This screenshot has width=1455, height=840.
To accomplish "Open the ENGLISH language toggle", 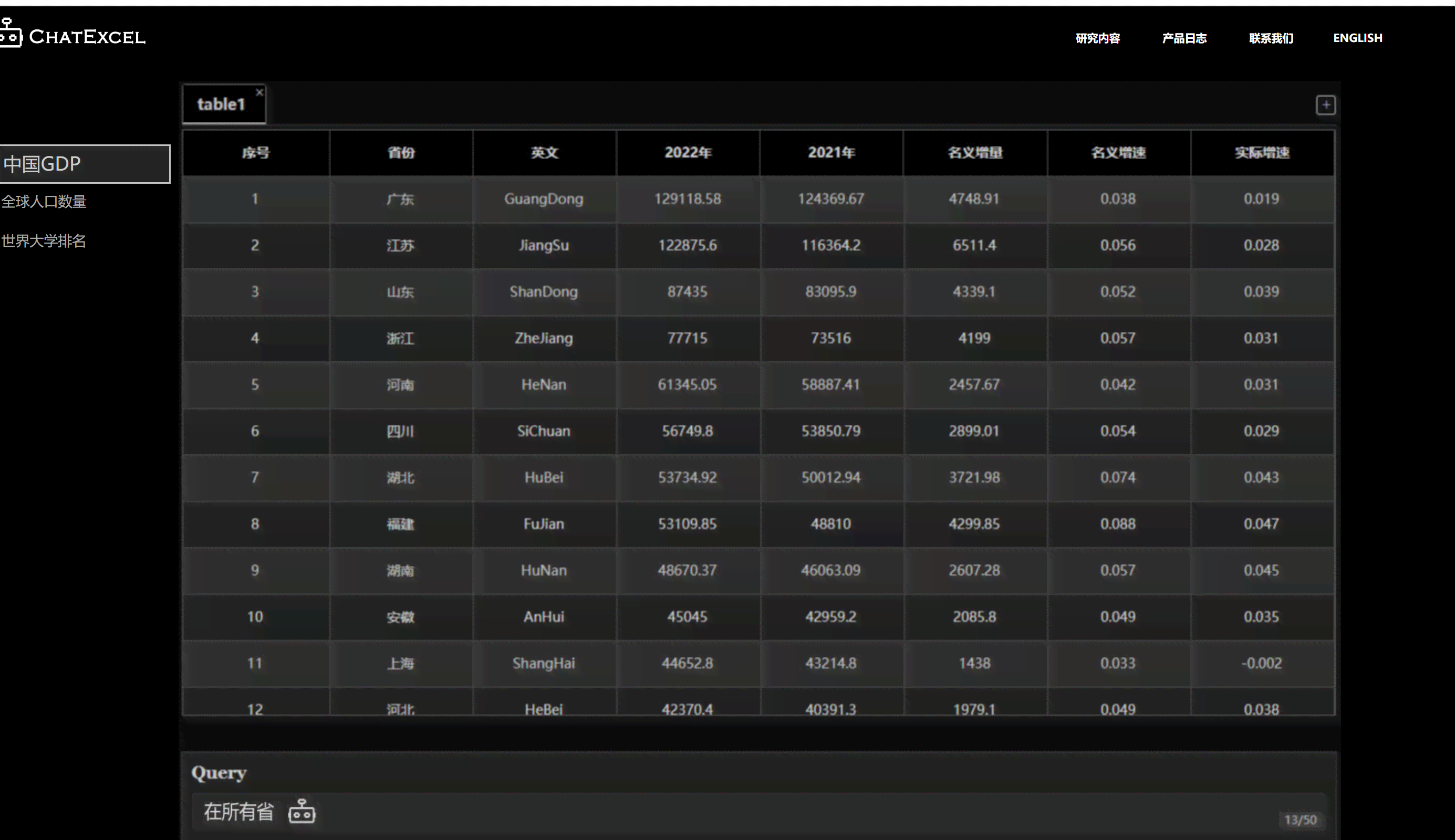I will [x=1357, y=38].
